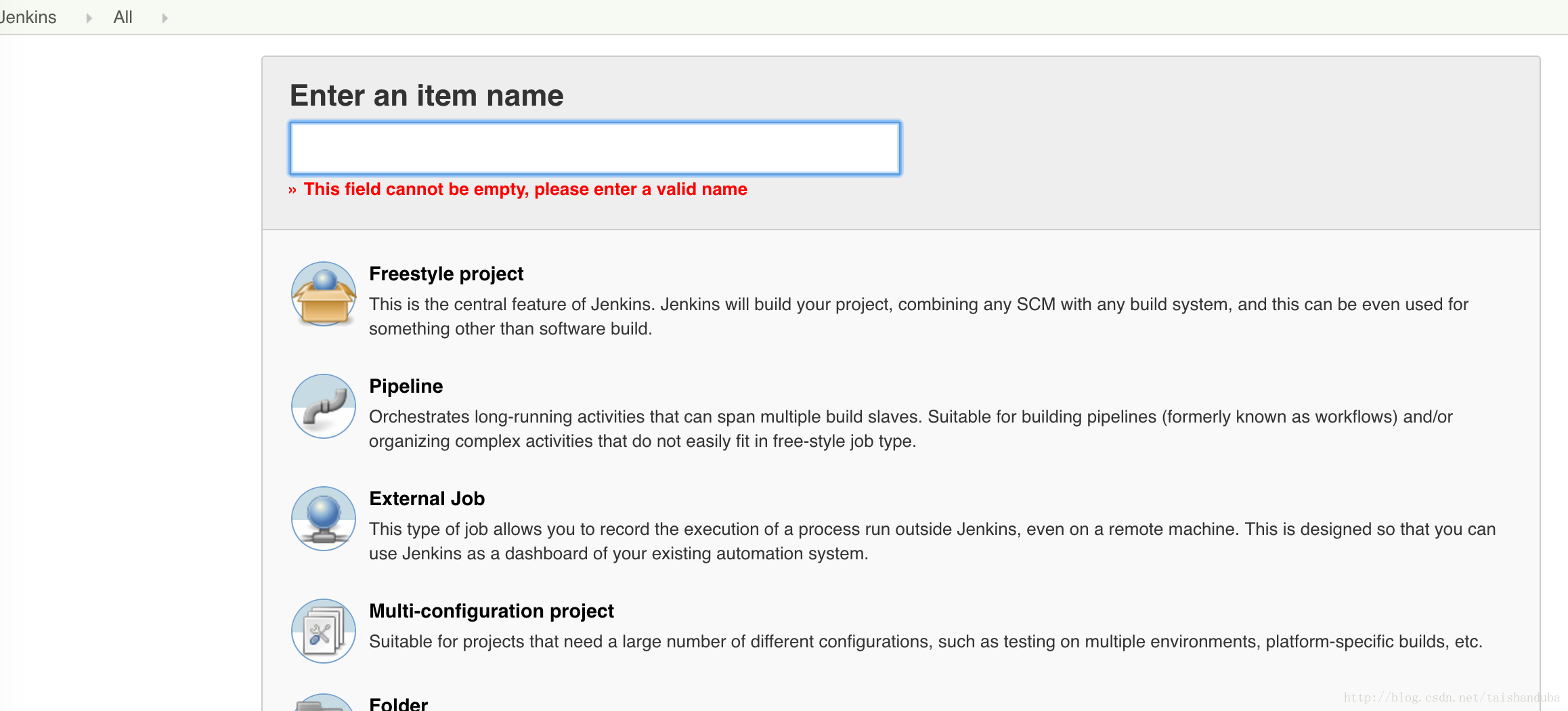Select the Multi-configuration project title
1568x711 pixels.
[491, 611]
